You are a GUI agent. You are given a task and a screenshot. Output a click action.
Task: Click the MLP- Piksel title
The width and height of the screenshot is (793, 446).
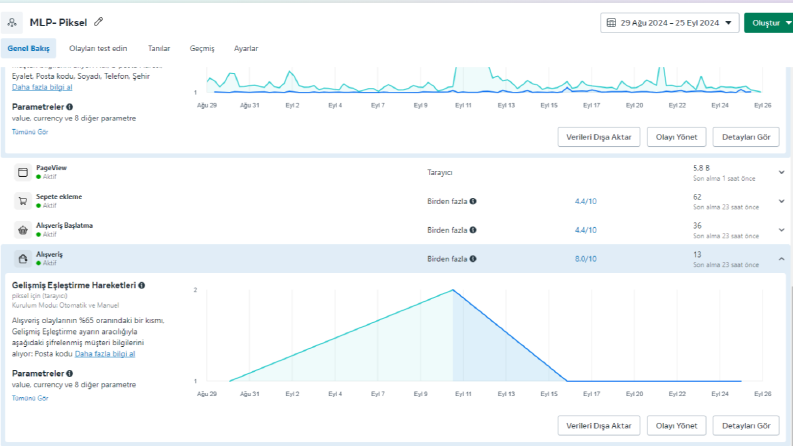(58, 22)
